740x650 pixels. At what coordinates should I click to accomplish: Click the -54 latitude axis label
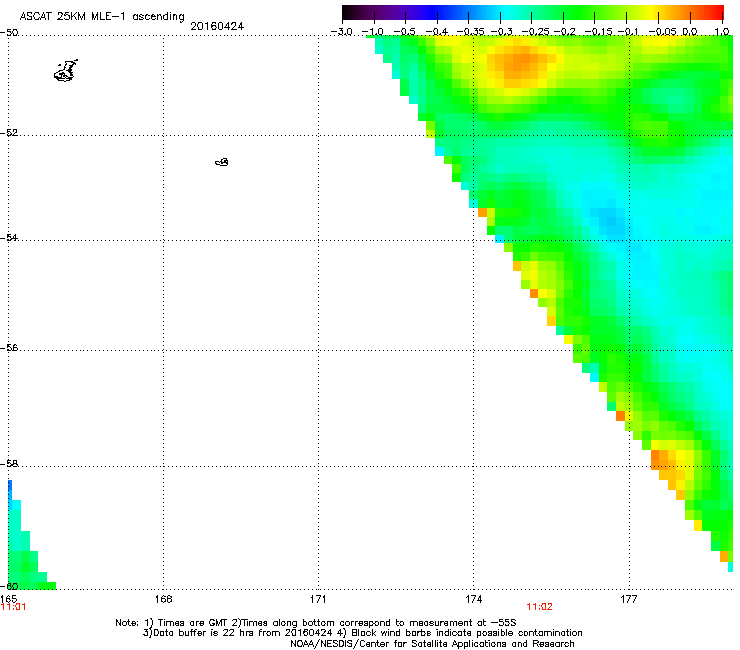(9, 237)
